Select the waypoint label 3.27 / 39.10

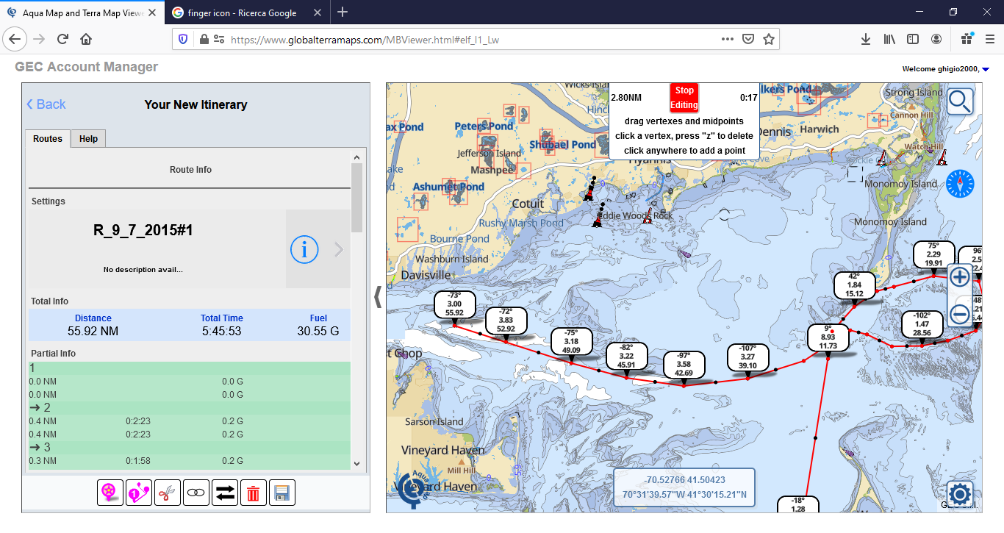click(x=748, y=357)
